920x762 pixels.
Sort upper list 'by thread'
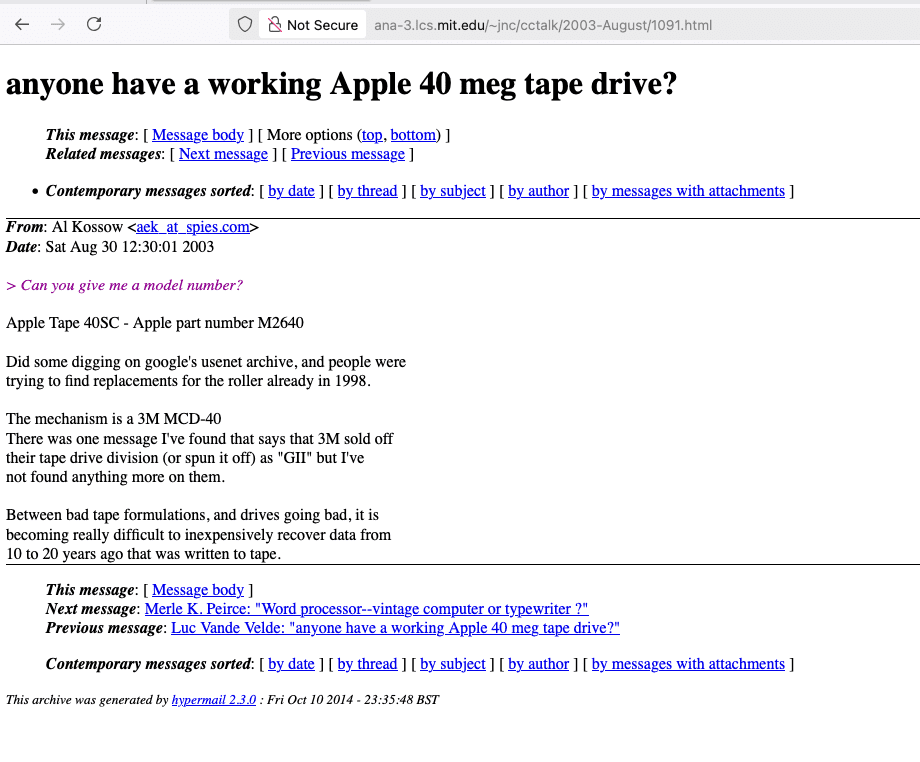[x=367, y=191]
